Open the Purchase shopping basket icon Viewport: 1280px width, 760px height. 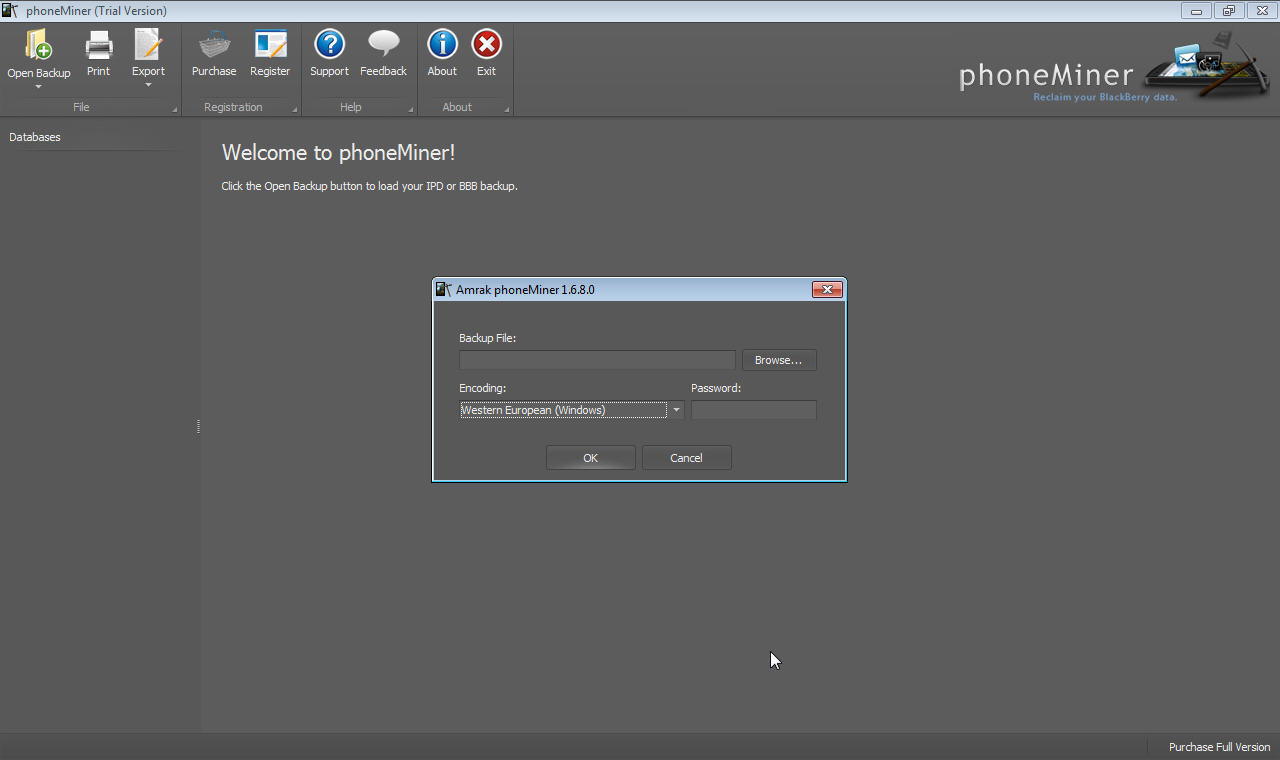tap(214, 45)
